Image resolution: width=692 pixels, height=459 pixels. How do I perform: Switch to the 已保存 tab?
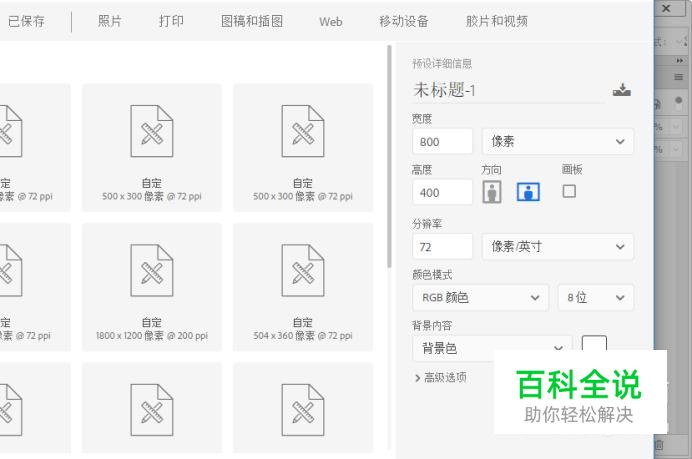pos(26,21)
